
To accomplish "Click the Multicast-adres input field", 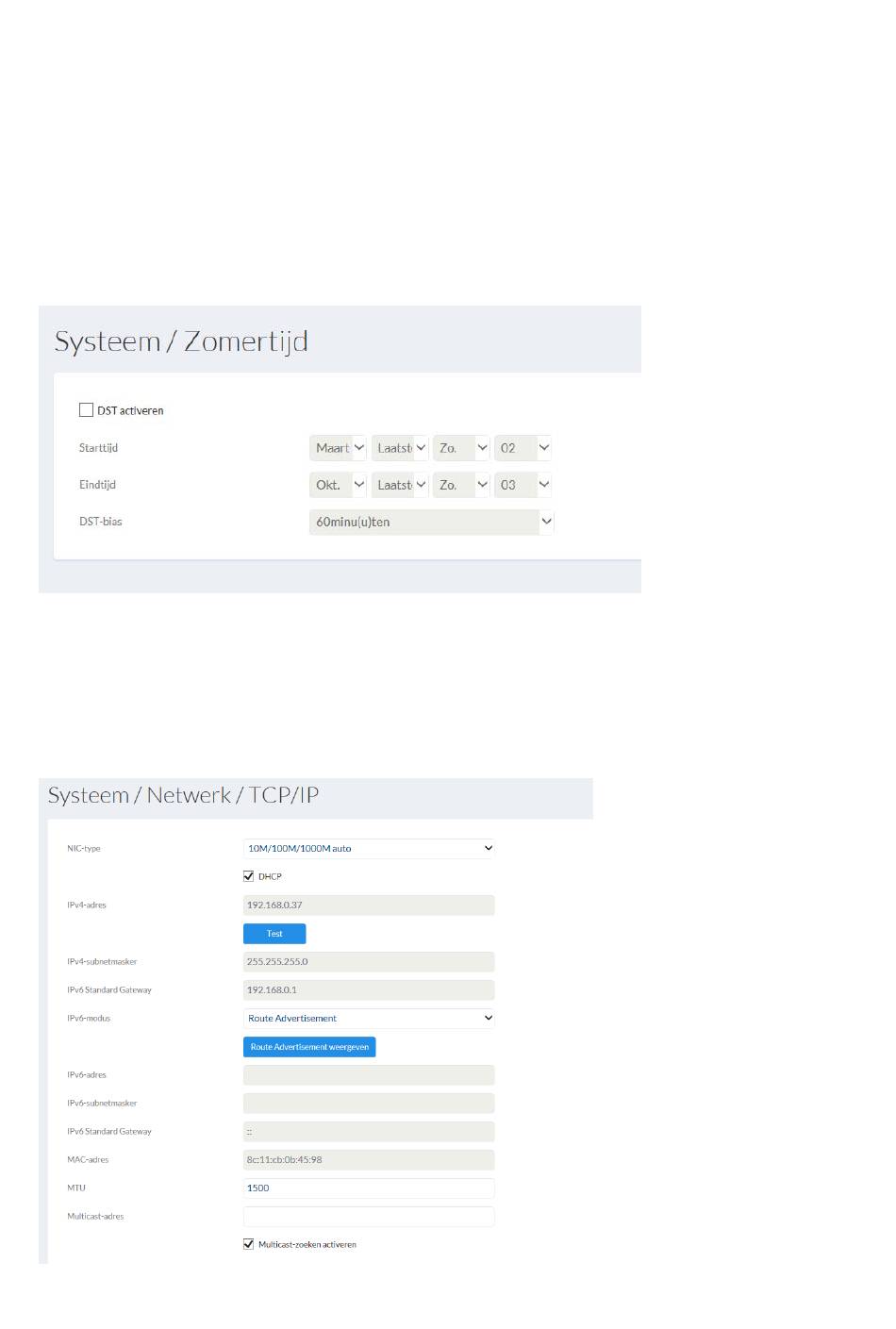I will pos(369,1216).
